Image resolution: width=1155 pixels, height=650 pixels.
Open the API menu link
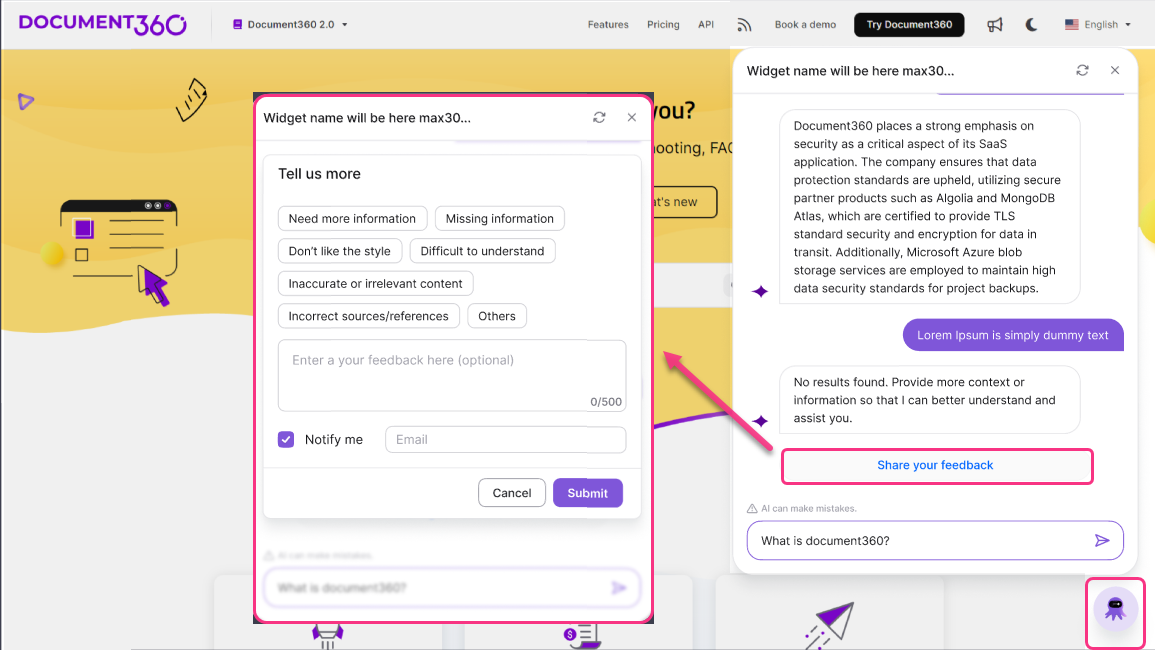(x=706, y=24)
